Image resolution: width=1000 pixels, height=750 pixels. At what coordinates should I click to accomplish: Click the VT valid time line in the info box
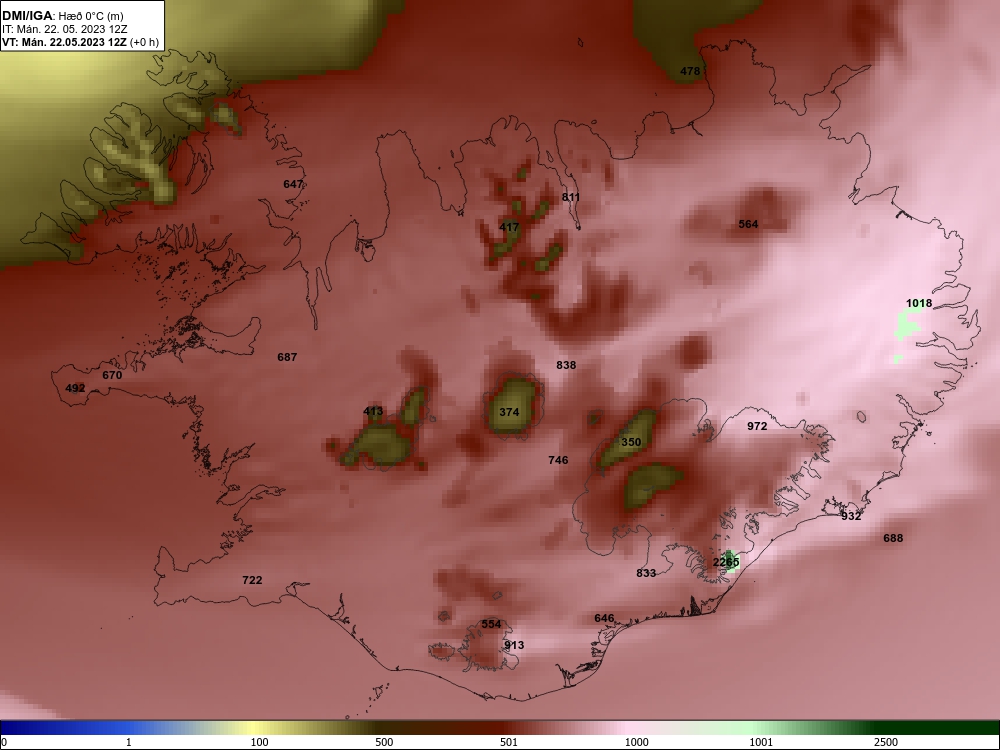pos(80,42)
